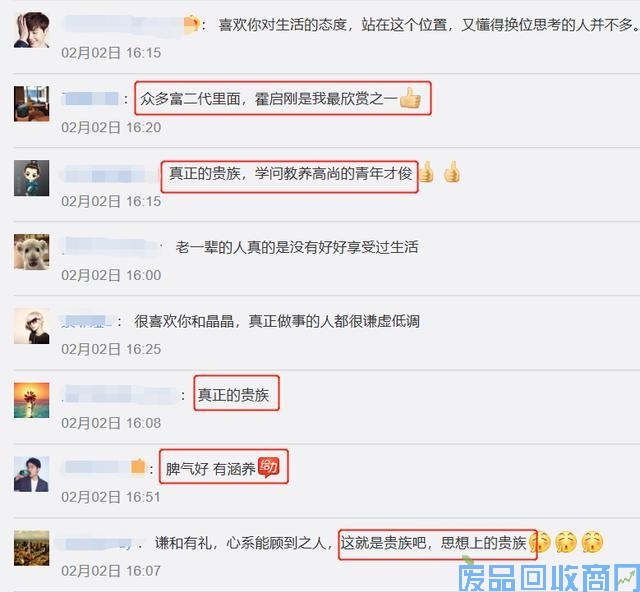Click the city skyline avatar
Image resolution: width=640 pixels, height=592 pixels.
pos(31,548)
